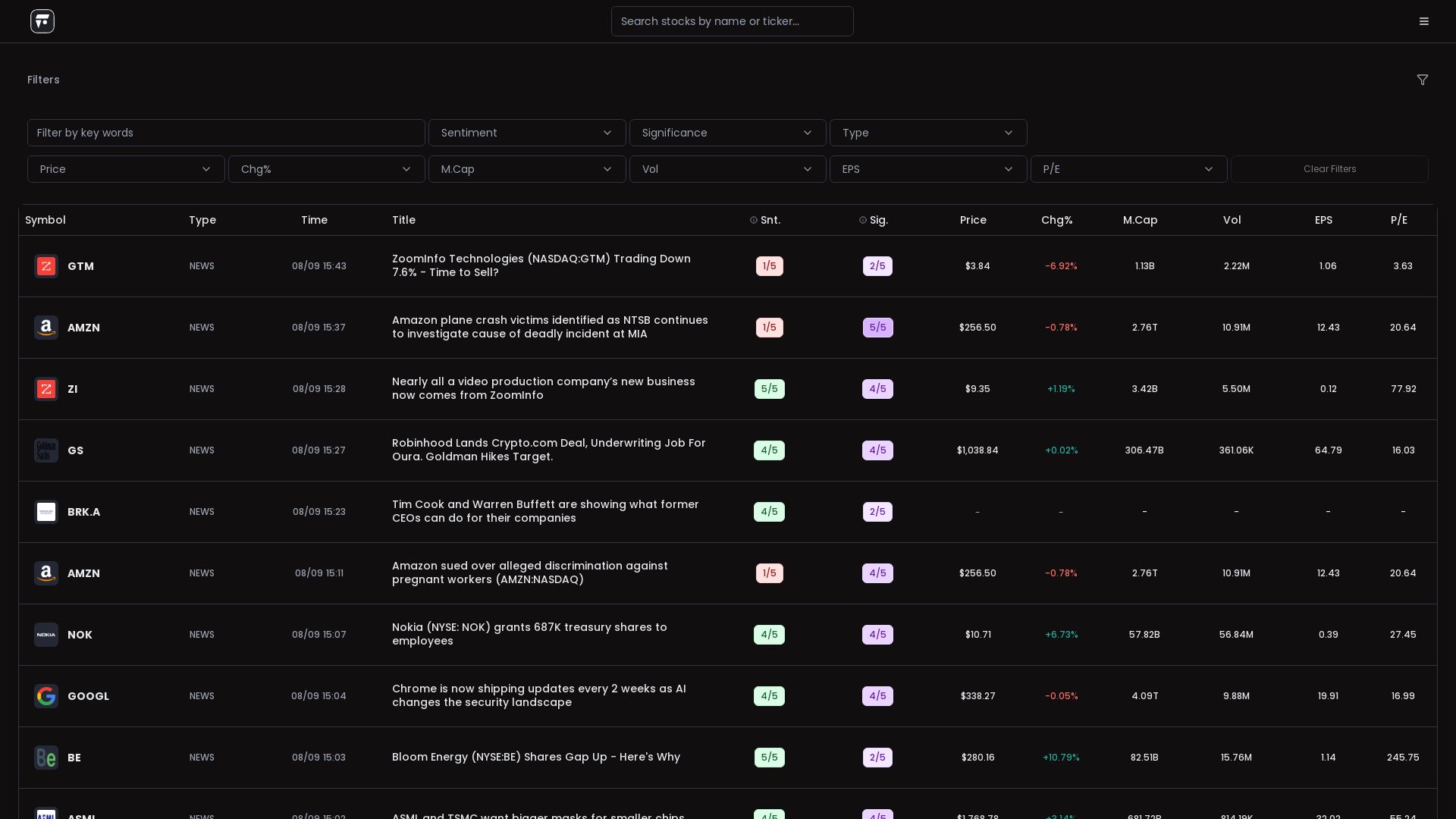The height and width of the screenshot is (819, 1456).
Task: Sort by the EPS column header
Action: pos(1323,220)
